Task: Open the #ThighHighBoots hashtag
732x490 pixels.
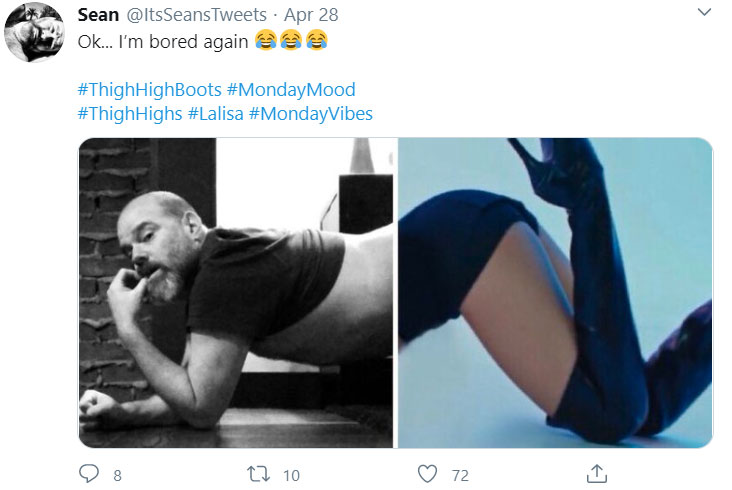Action: pos(149,90)
